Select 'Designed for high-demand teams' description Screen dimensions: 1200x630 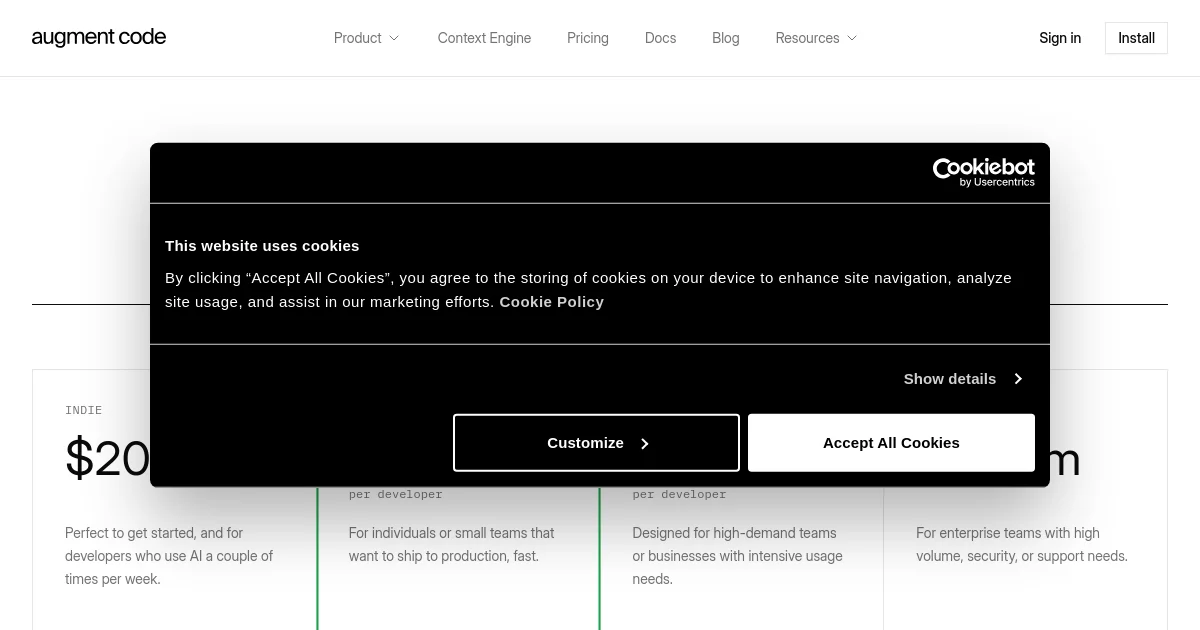click(737, 556)
